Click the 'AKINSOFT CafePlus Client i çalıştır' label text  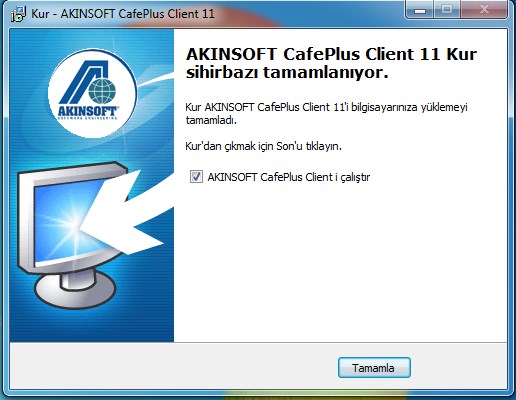[289, 177]
